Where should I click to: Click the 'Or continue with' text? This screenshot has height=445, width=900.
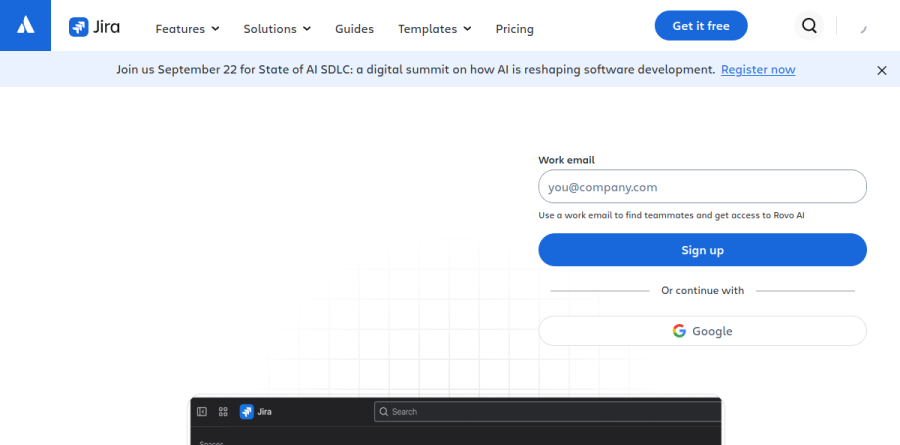[x=702, y=291]
